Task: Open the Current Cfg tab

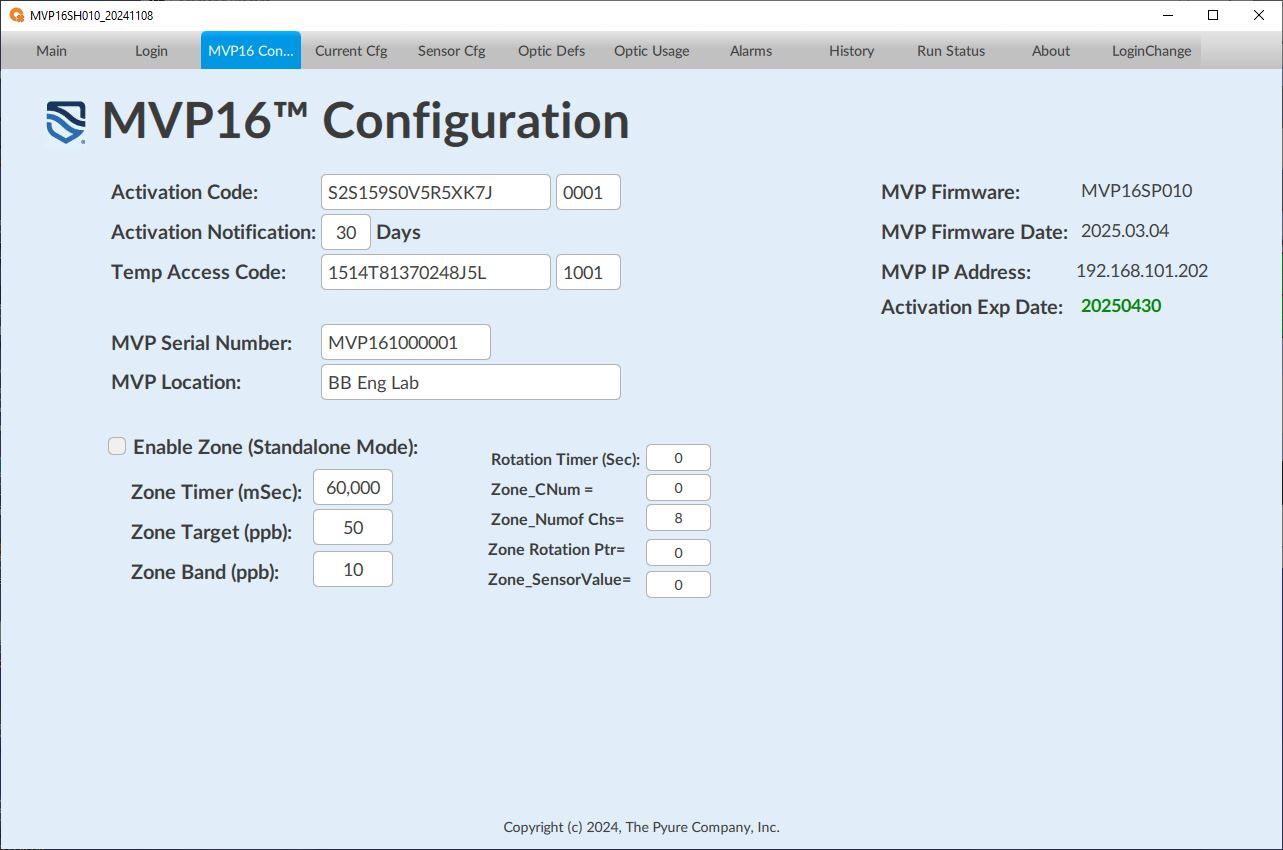Action: 351,51
